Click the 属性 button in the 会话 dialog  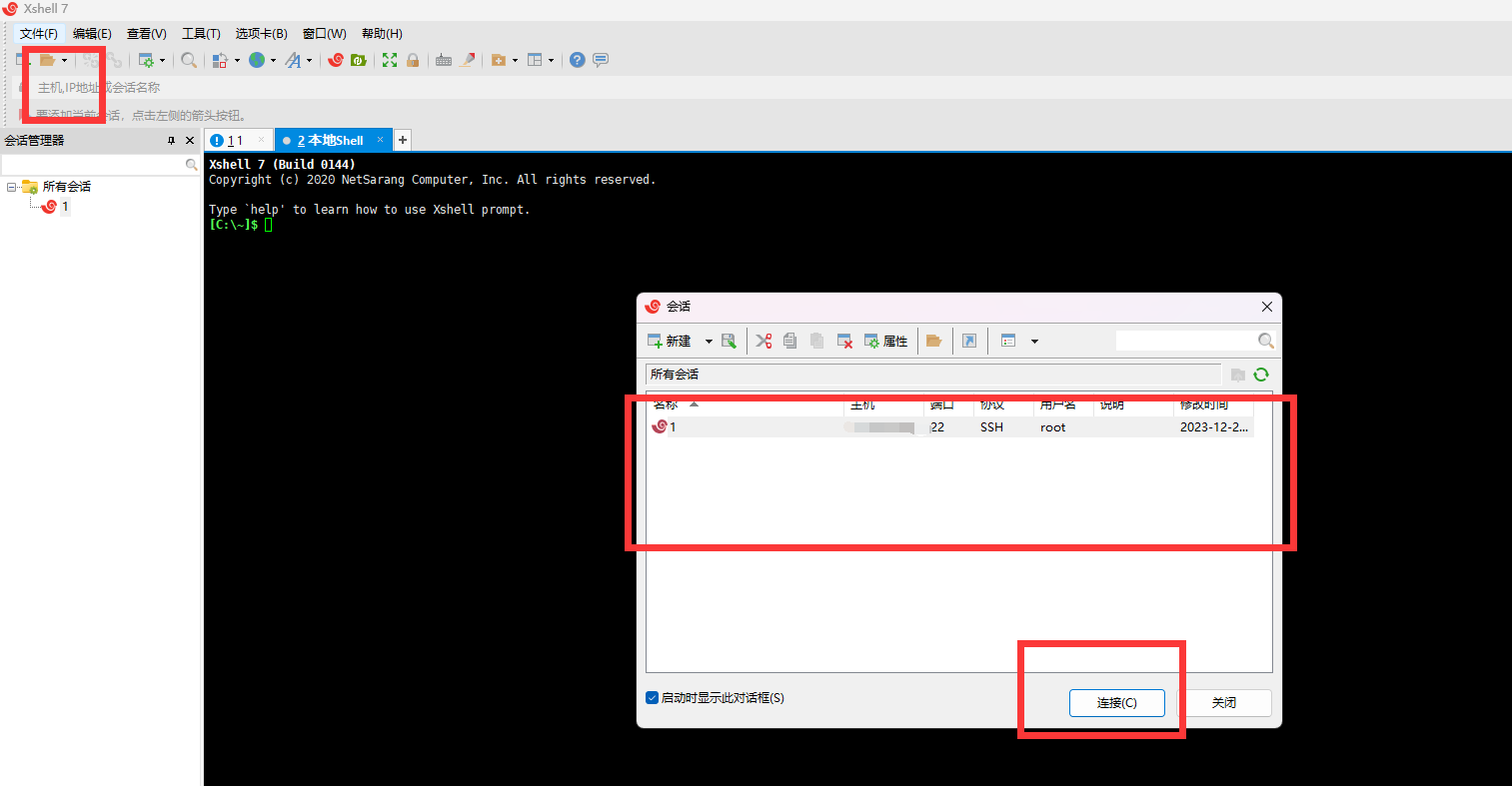pyautogui.click(x=885, y=341)
